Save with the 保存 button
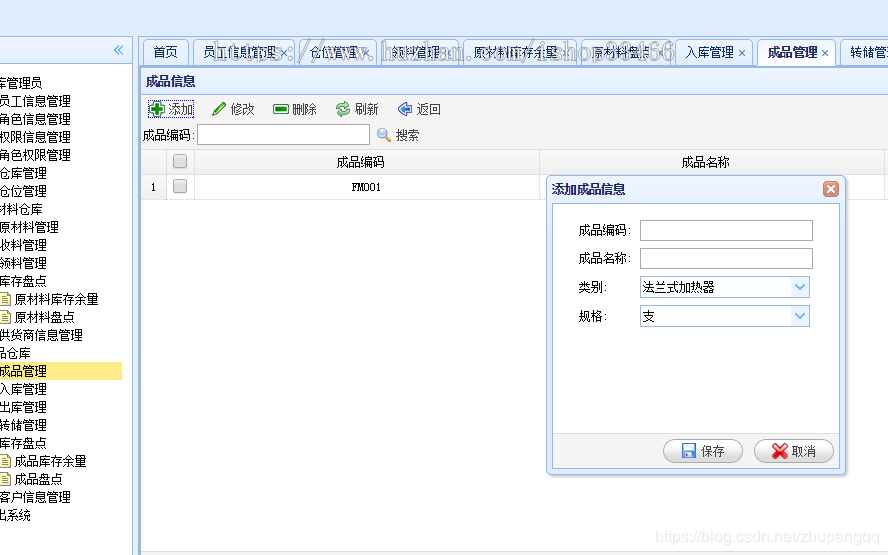888x555 pixels. tap(703, 451)
